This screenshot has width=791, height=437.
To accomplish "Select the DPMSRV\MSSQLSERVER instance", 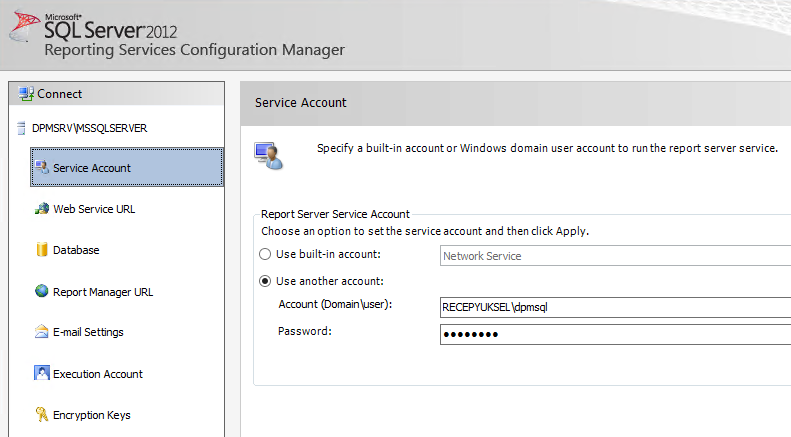I will [x=89, y=128].
